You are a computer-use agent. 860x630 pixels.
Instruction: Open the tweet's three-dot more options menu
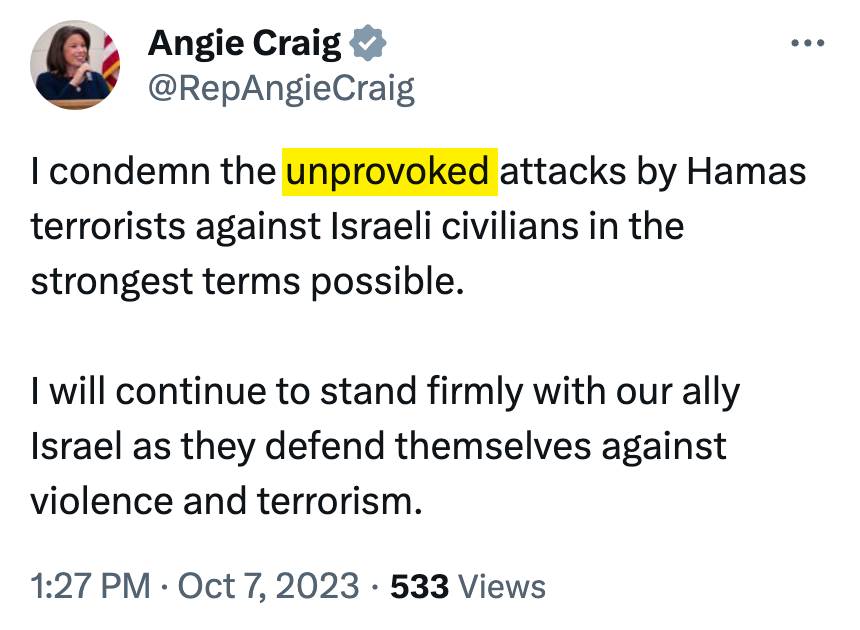(x=808, y=44)
